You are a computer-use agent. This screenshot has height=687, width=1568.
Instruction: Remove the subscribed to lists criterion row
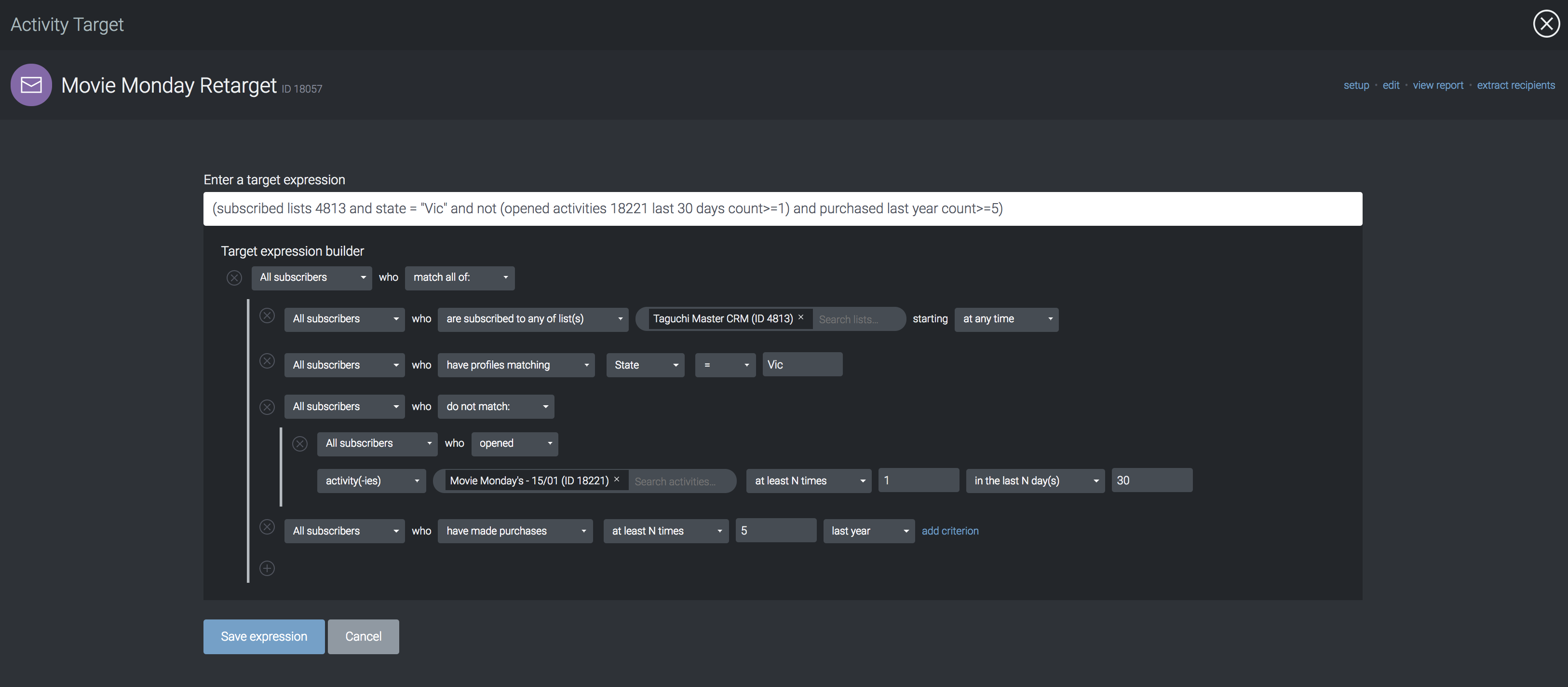[x=267, y=316]
